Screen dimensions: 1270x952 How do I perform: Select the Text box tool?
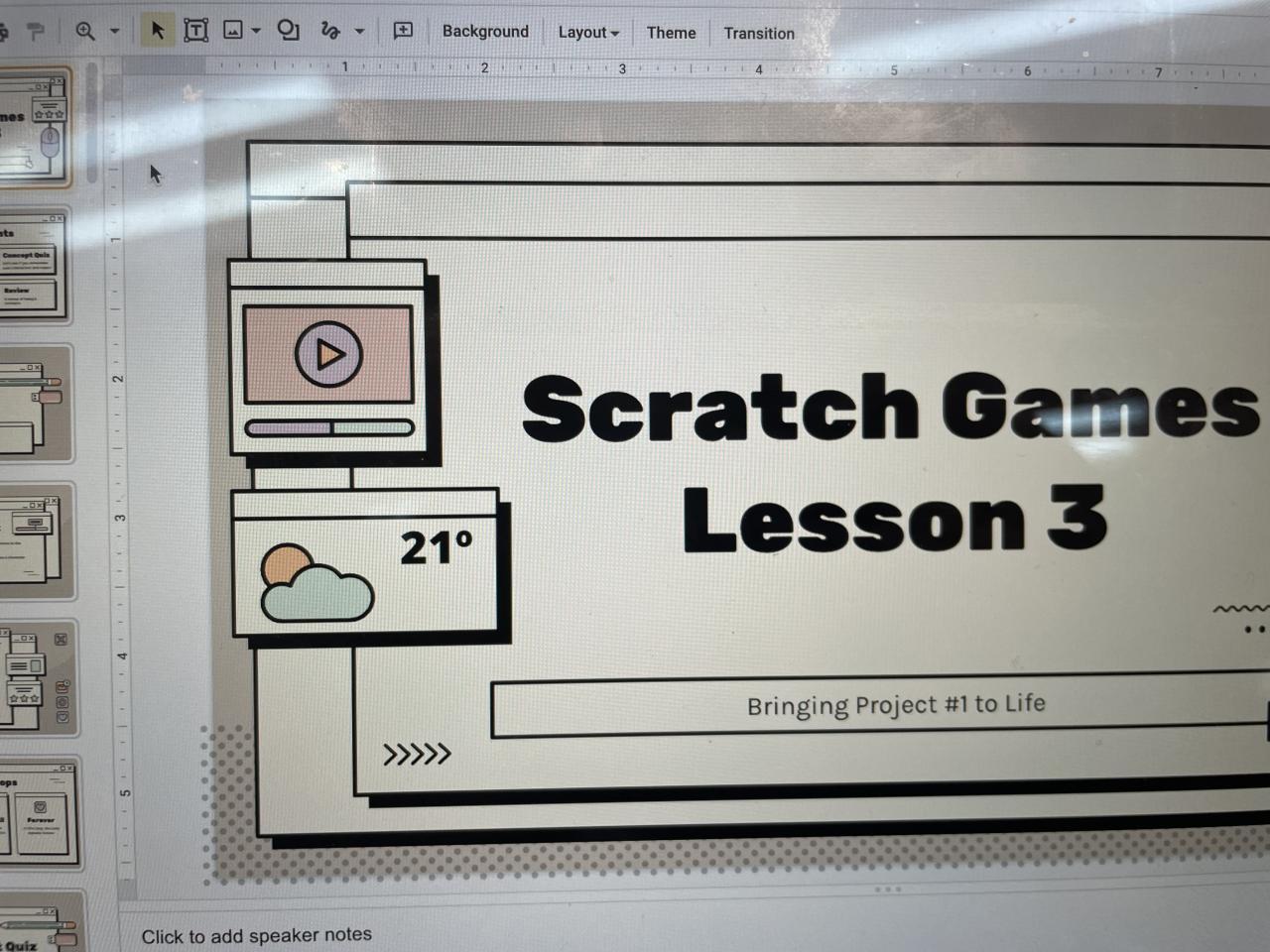pos(196,31)
